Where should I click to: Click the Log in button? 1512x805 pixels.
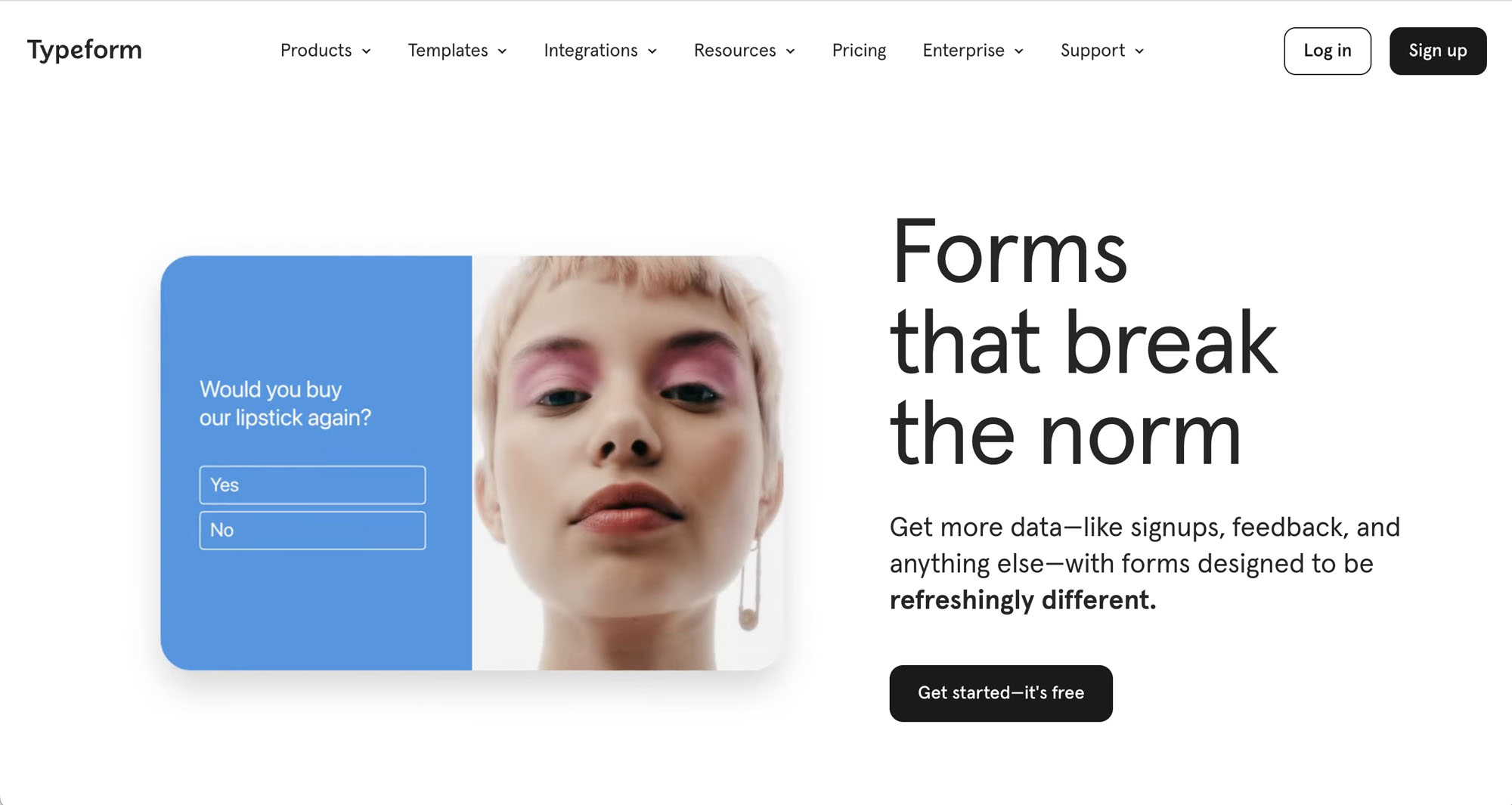(x=1328, y=51)
